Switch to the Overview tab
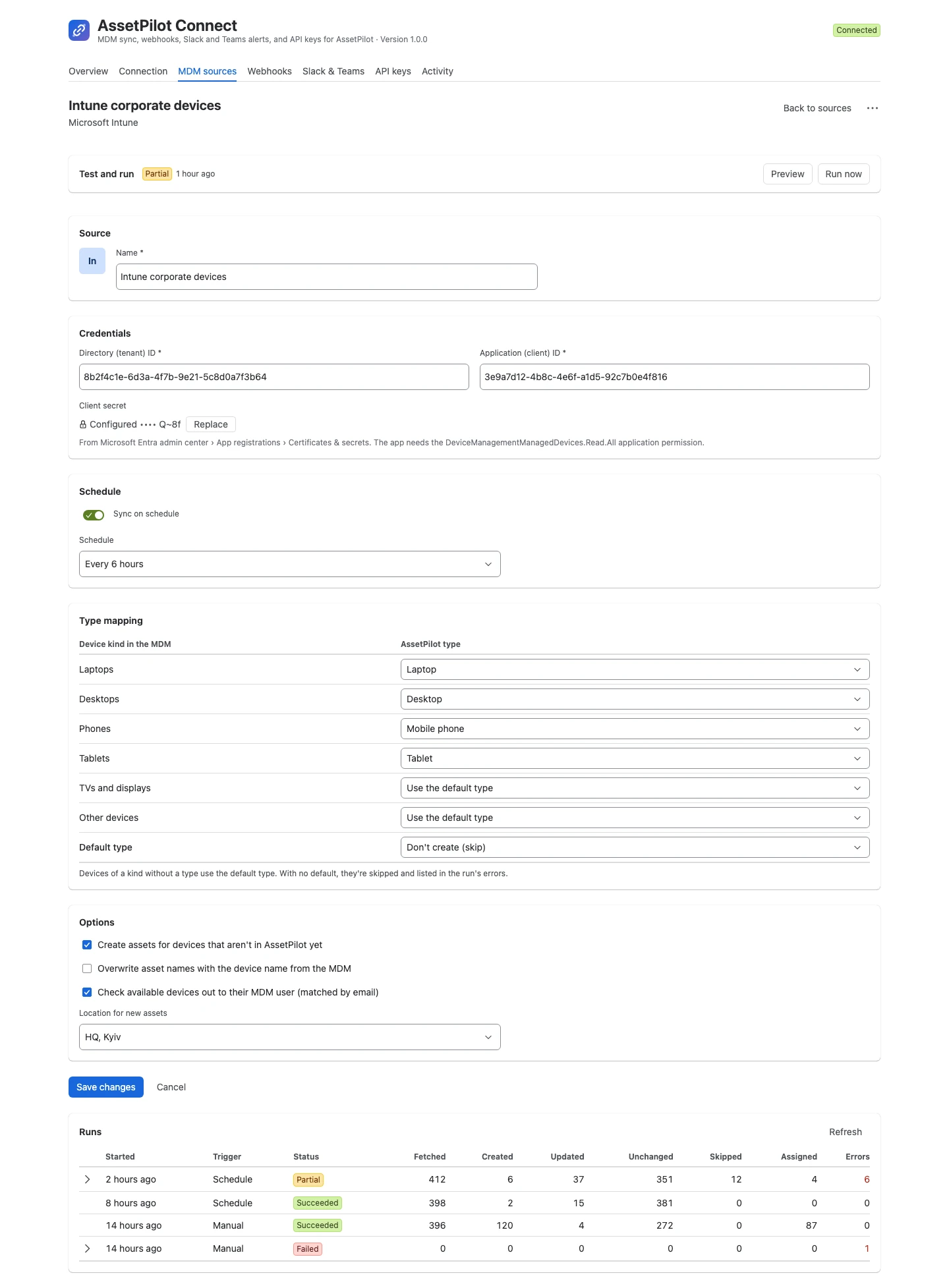Image resolution: width=949 pixels, height=1288 pixels. [x=88, y=71]
